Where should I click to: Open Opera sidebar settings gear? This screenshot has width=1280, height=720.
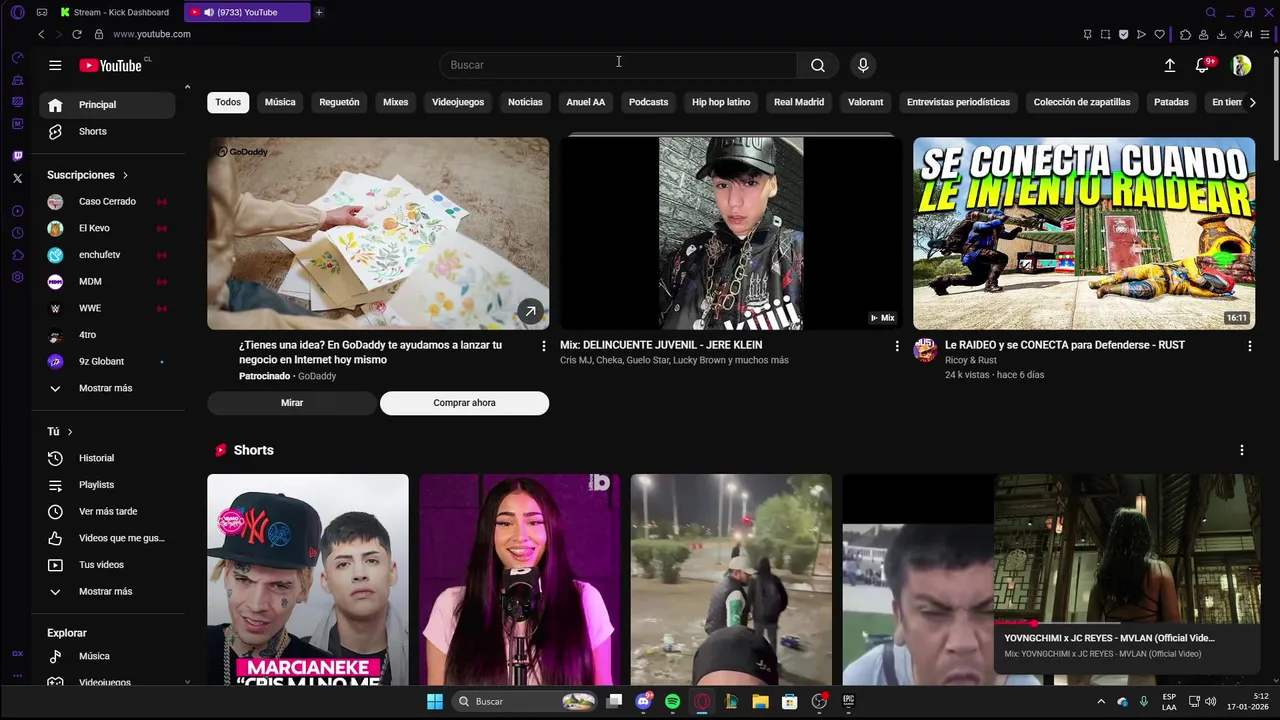coord(17,277)
